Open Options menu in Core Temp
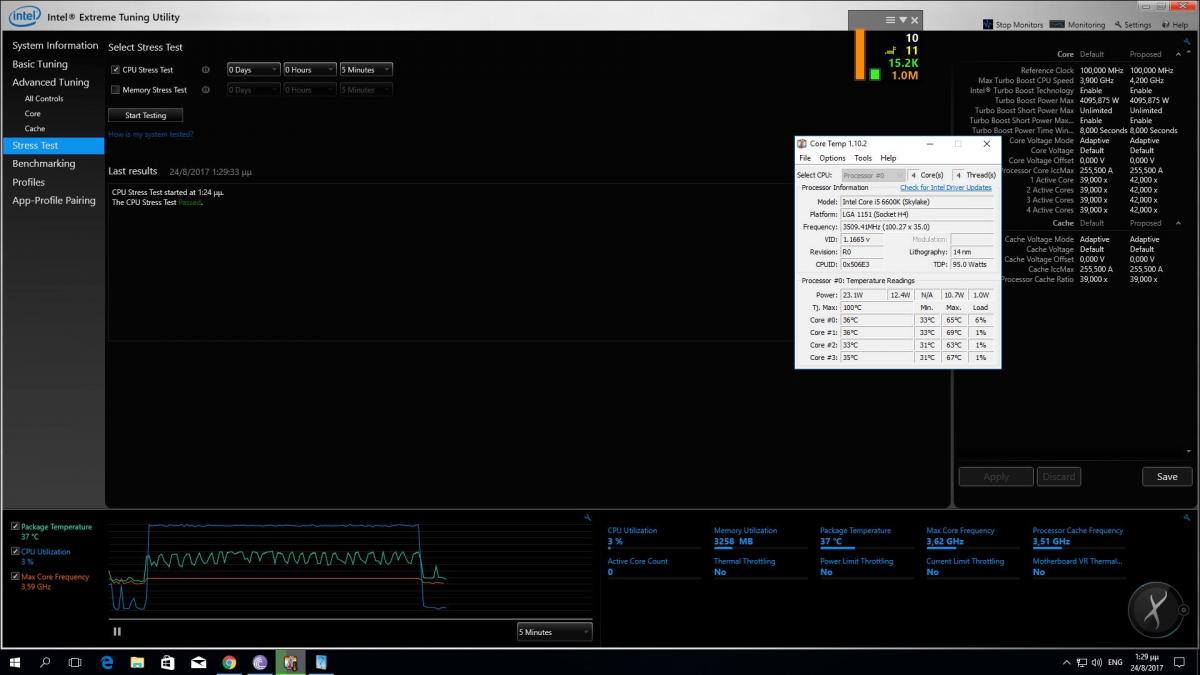1200x675 pixels. [x=832, y=158]
